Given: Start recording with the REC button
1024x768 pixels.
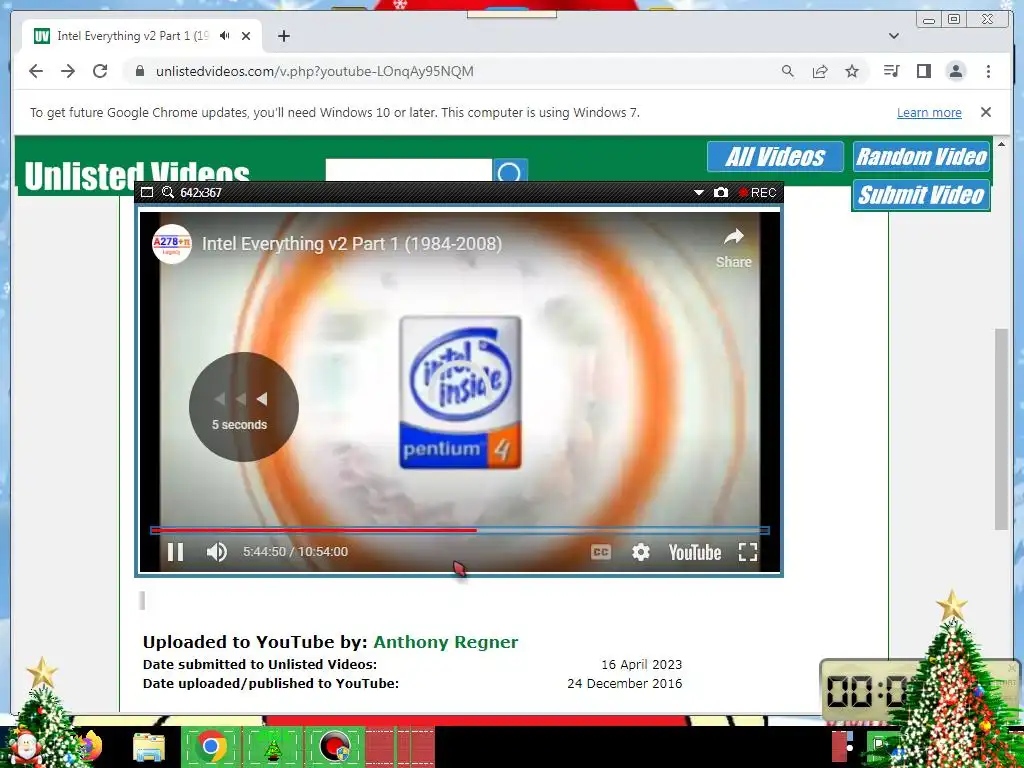Looking at the screenshot, I should coord(757,193).
